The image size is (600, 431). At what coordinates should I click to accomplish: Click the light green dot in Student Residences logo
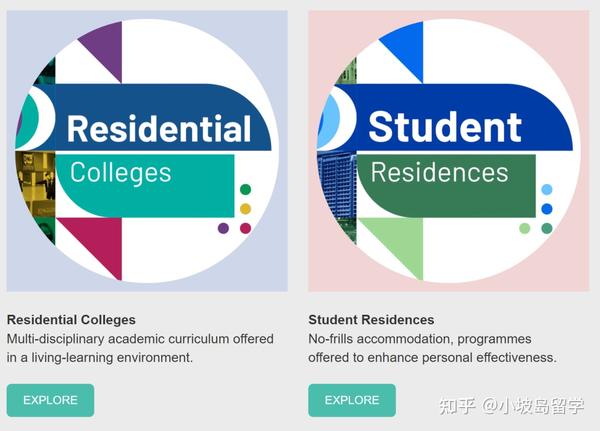coord(525,228)
